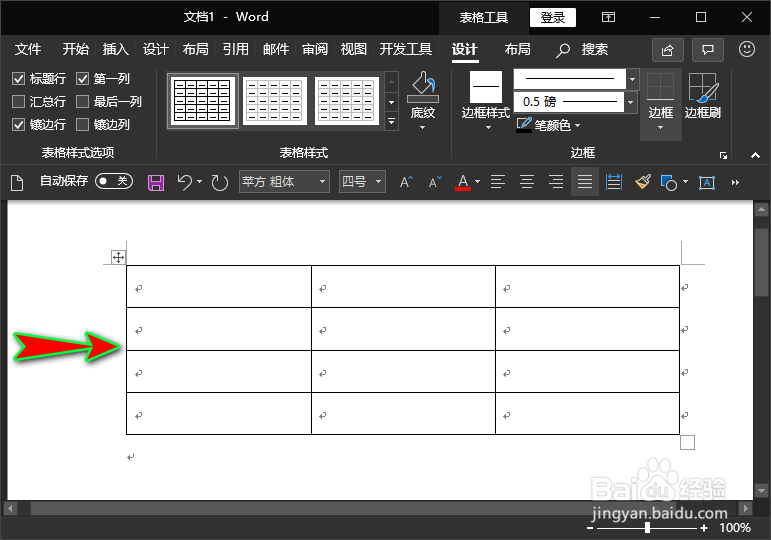Viewport: 771px width, 540px height.
Task: Open the Review (审阅) tab
Action: 315,49
